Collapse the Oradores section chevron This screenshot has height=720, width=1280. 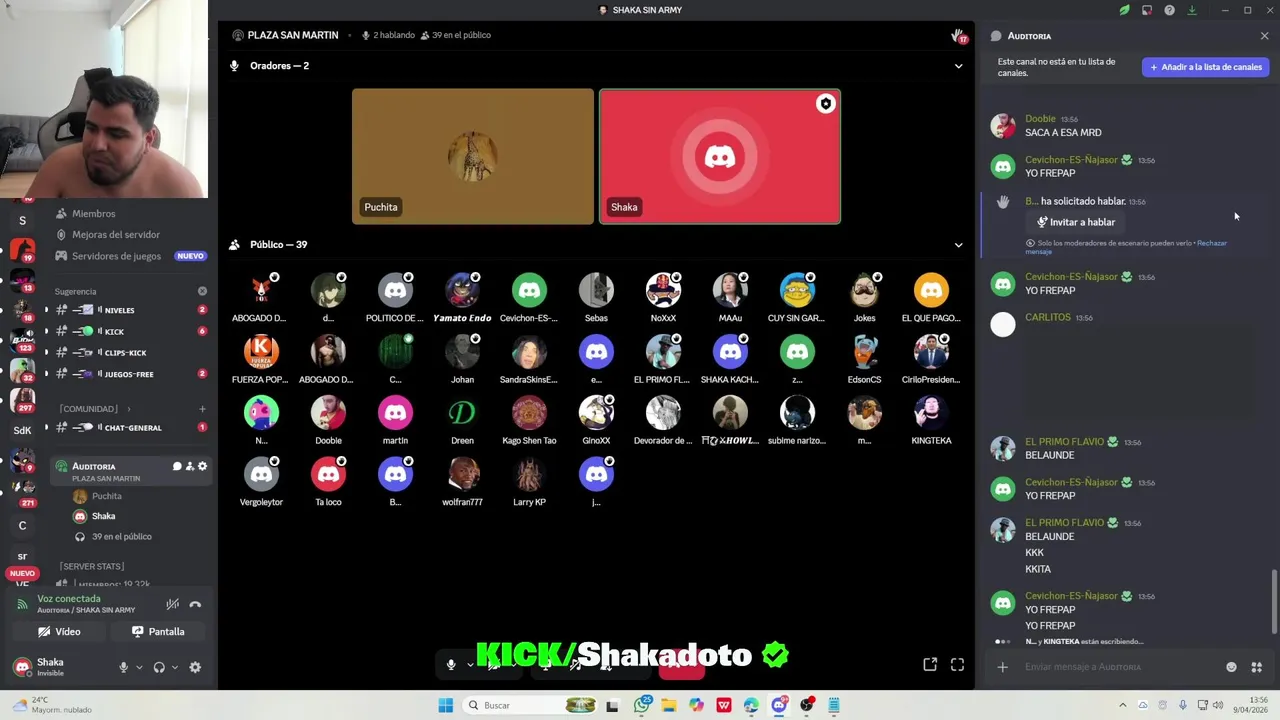point(958,66)
